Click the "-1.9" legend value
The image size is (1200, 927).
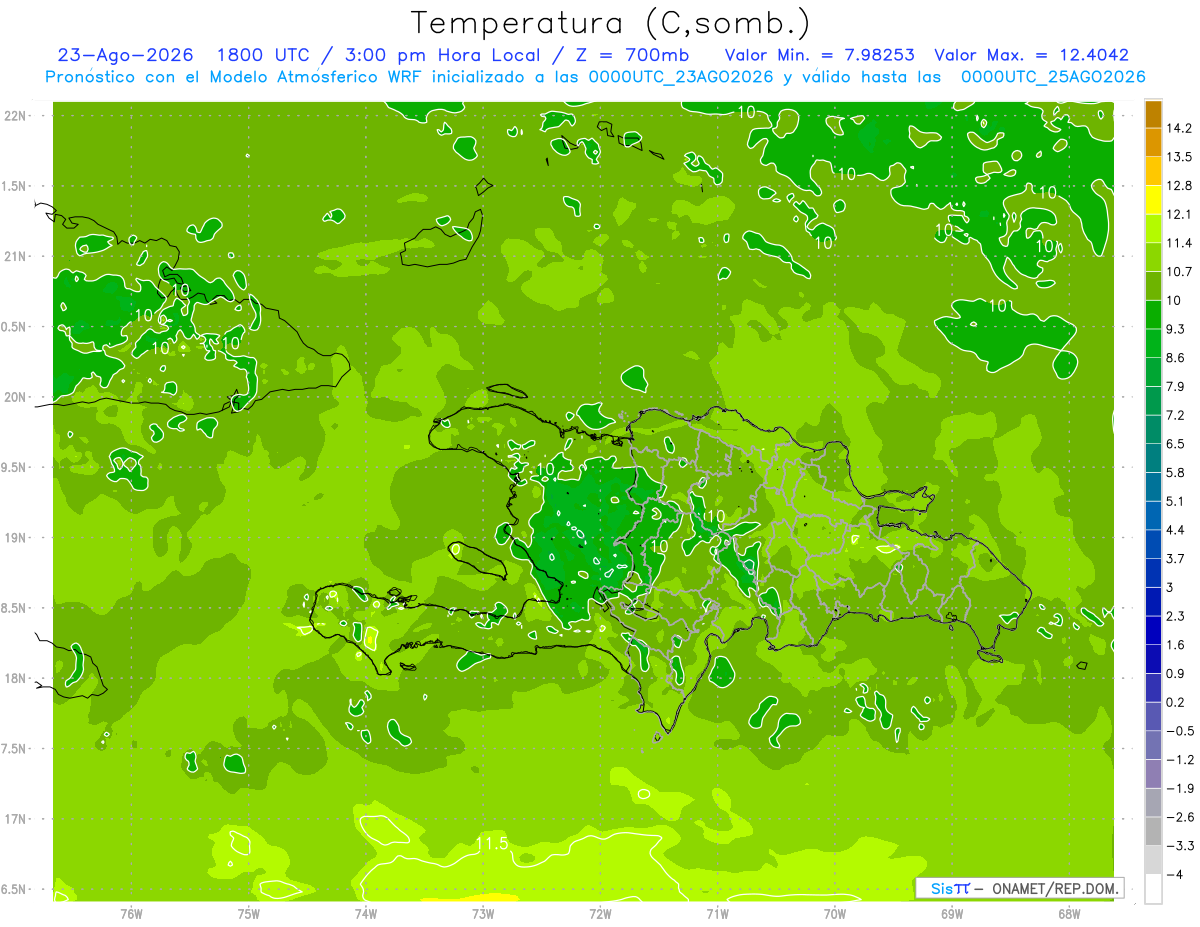pyautogui.click(x=1179, y=788)
